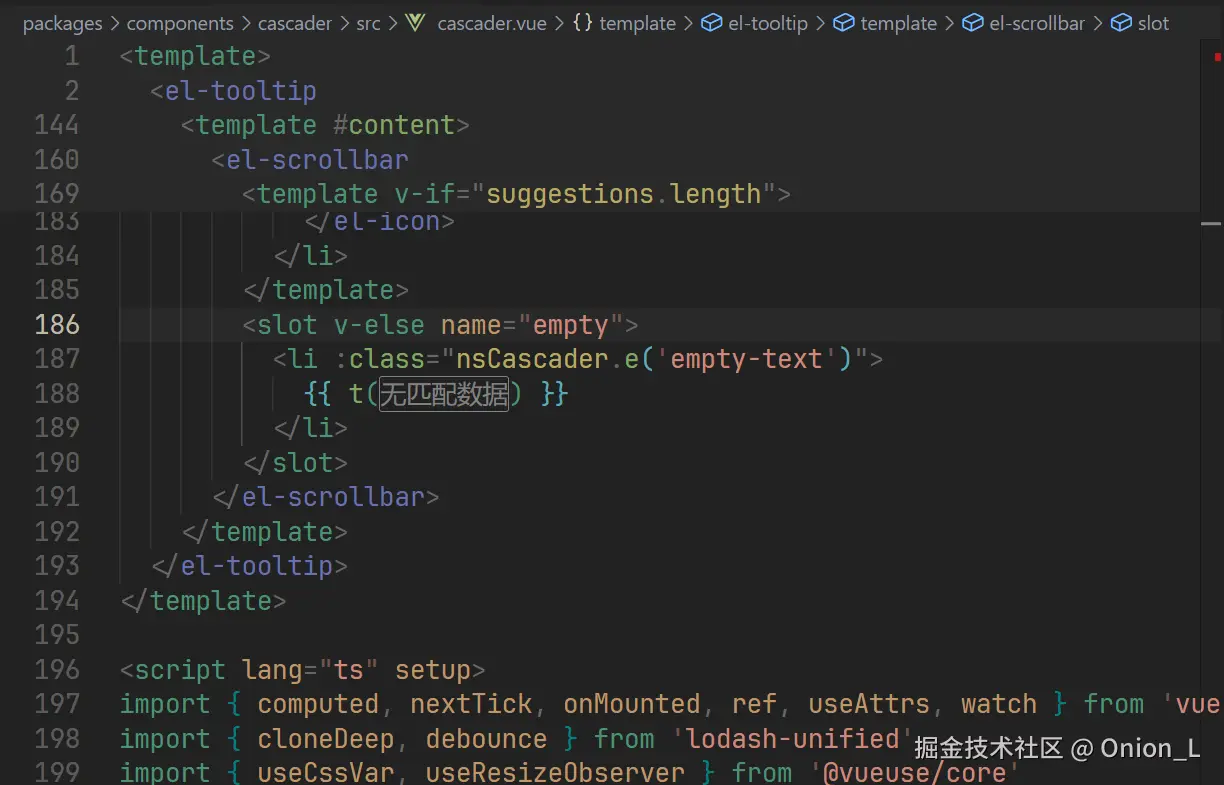Select line number 195 in the gutter
Screen dimensions: 1224x785
(57, 635)
